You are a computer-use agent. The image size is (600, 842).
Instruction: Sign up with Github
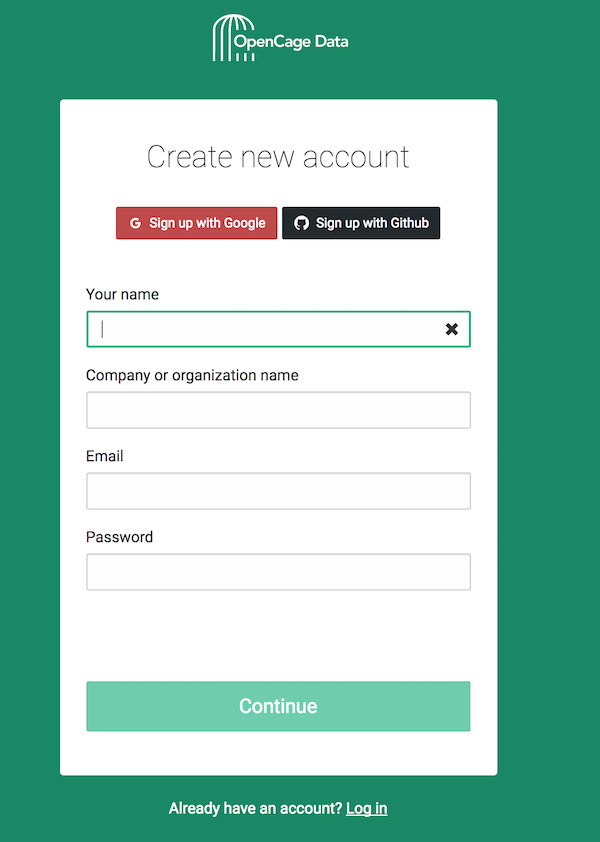point(361,223)
